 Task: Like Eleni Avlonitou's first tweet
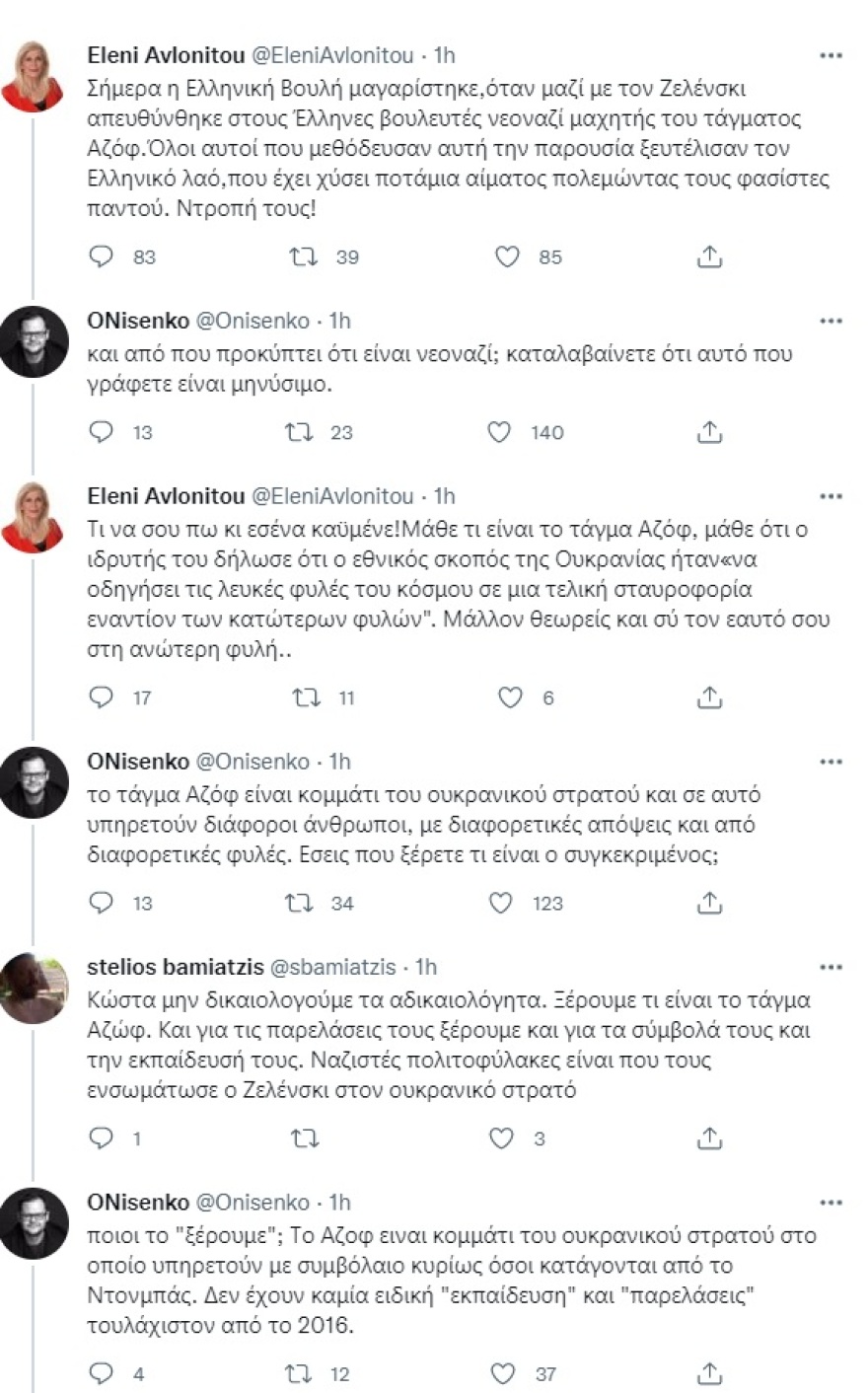[508, 257]
